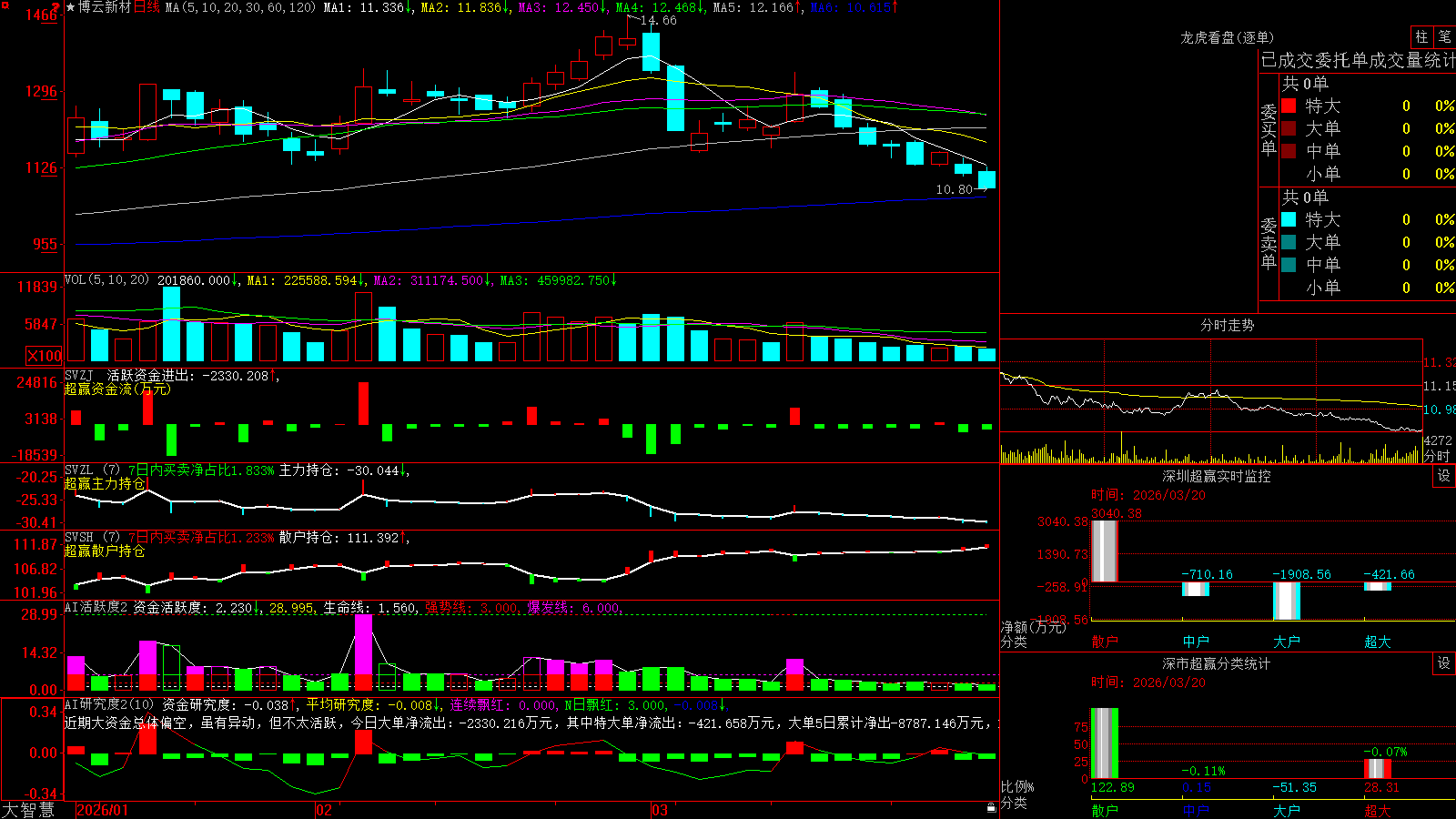Click the 超赢主力持仓 label

pyautogui.click(x=105, y=483)
